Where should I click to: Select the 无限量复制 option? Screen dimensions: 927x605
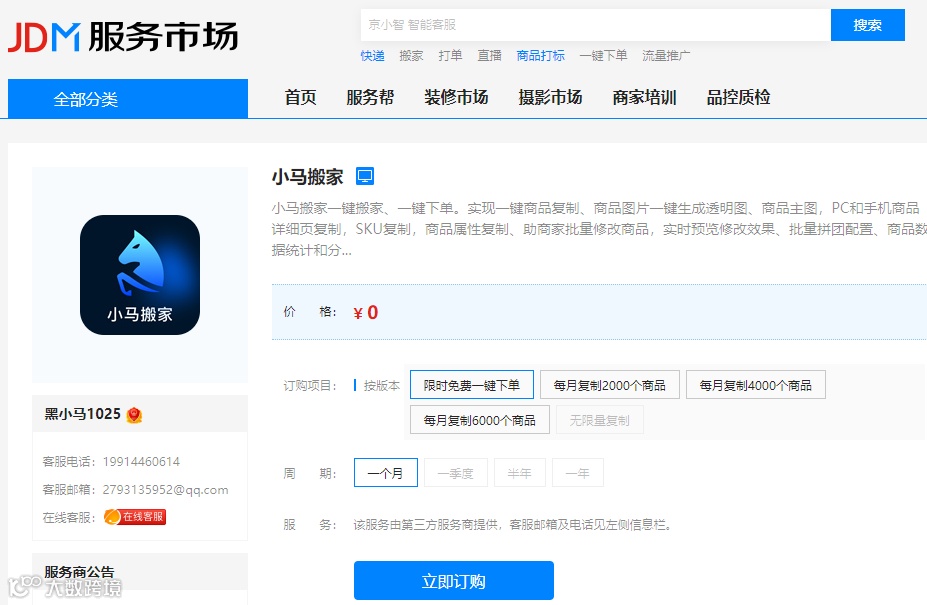click(599, 420)
